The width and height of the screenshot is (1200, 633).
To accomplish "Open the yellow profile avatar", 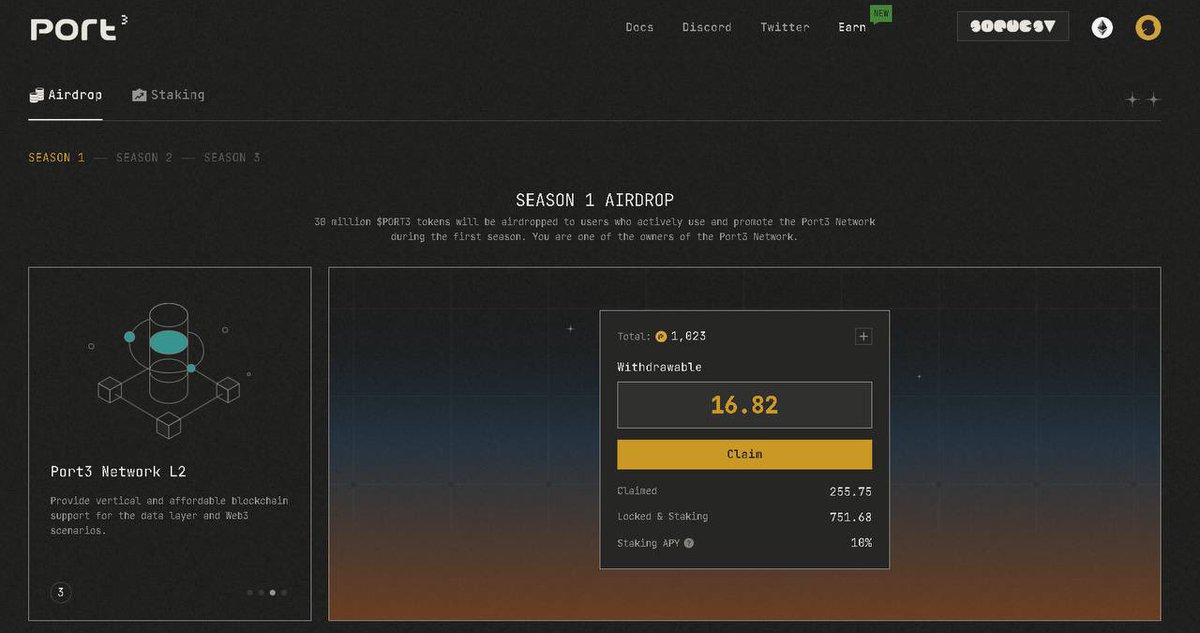I will click(1148, 27).
